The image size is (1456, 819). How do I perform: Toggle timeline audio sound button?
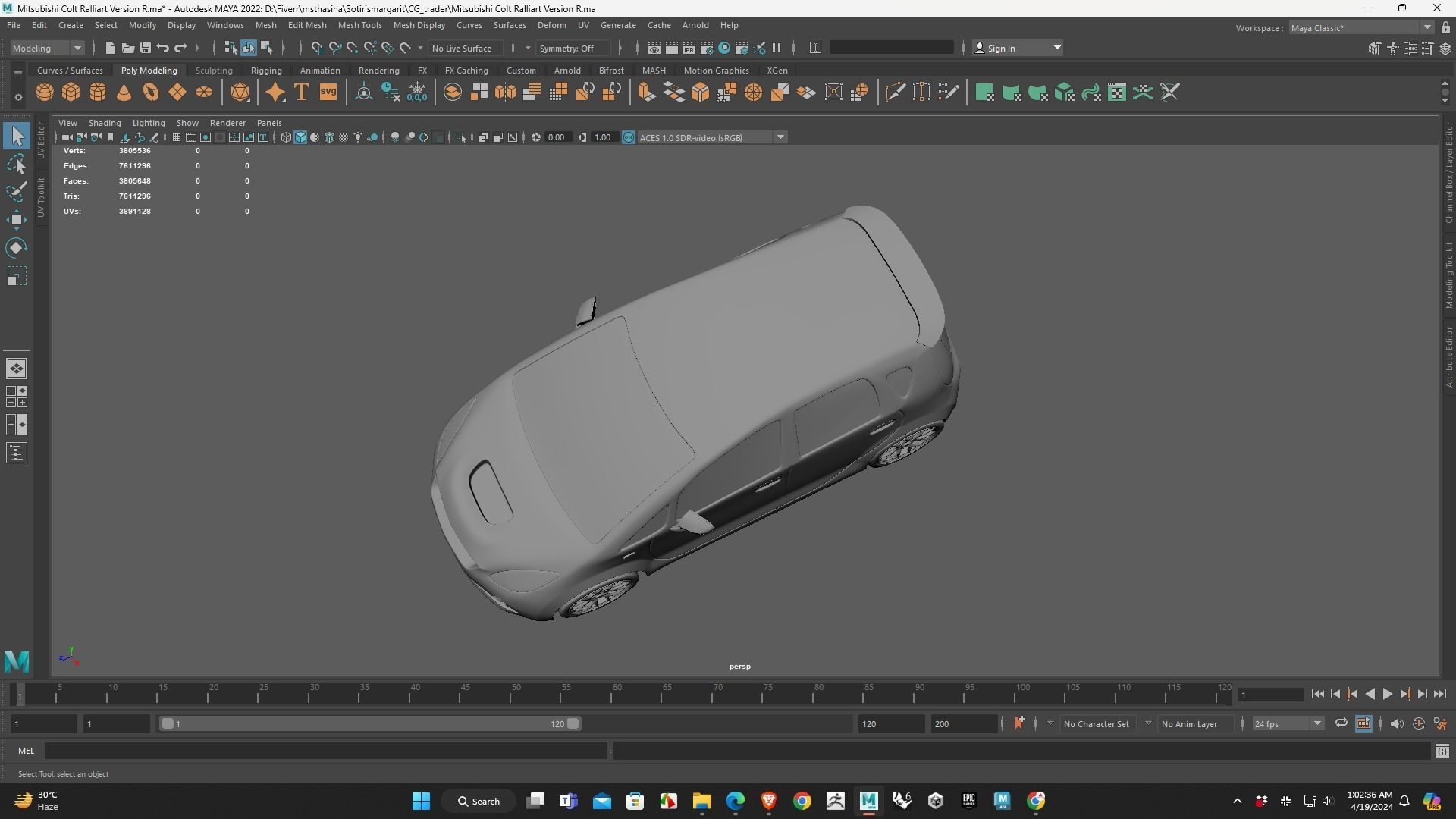click(1397, 723)
